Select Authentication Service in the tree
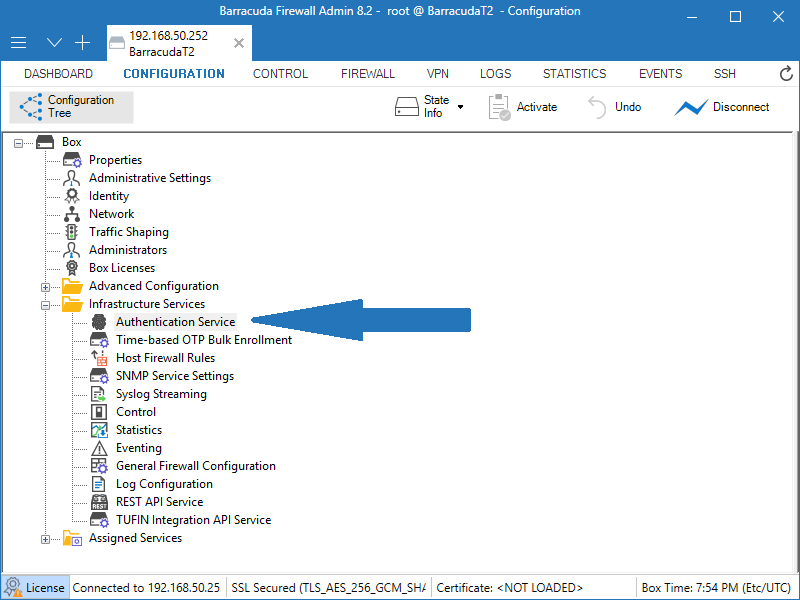 (x=176, y=322)
